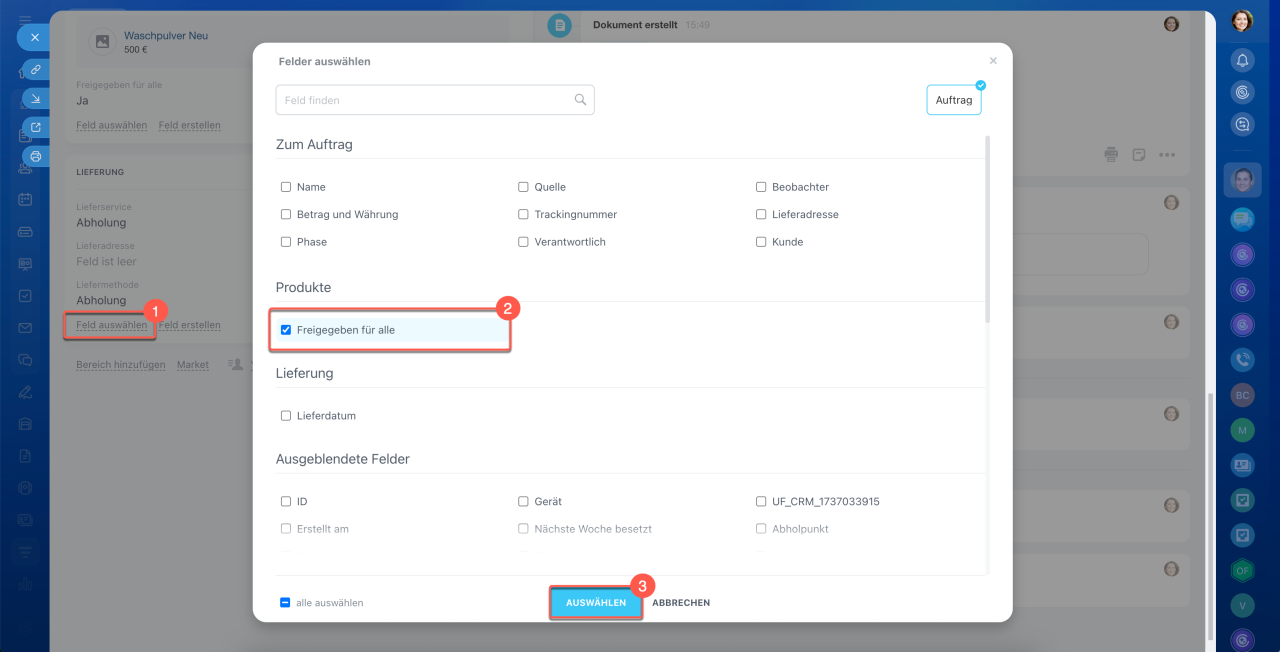Open the Waschpulver Neu product link
This screenshot has height=652, width=1280.
[x=166, y=35]
